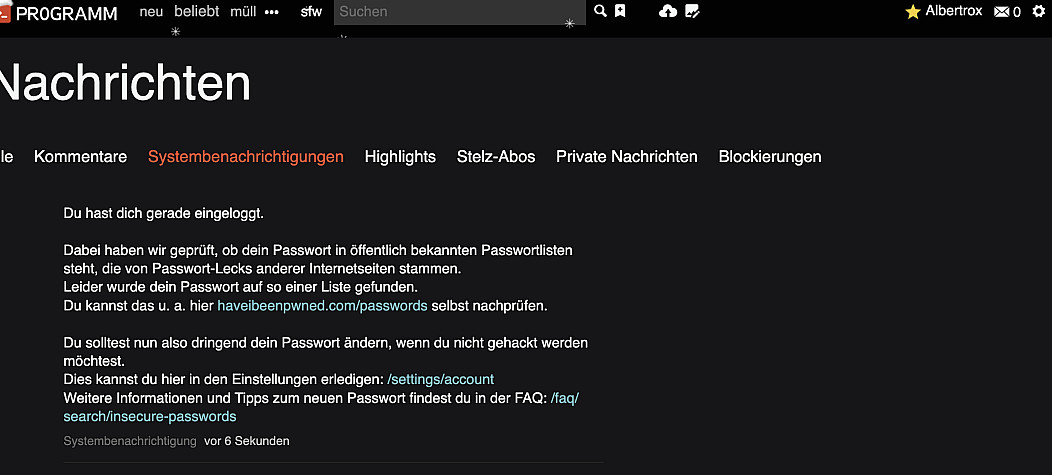Click the magnifier search icon
This screenshot has height=475, width=1052.
(x=600, y=11)
